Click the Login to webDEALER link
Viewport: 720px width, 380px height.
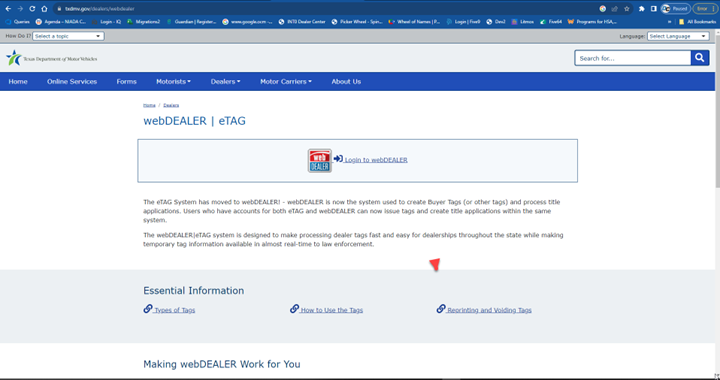click(376, 160)
